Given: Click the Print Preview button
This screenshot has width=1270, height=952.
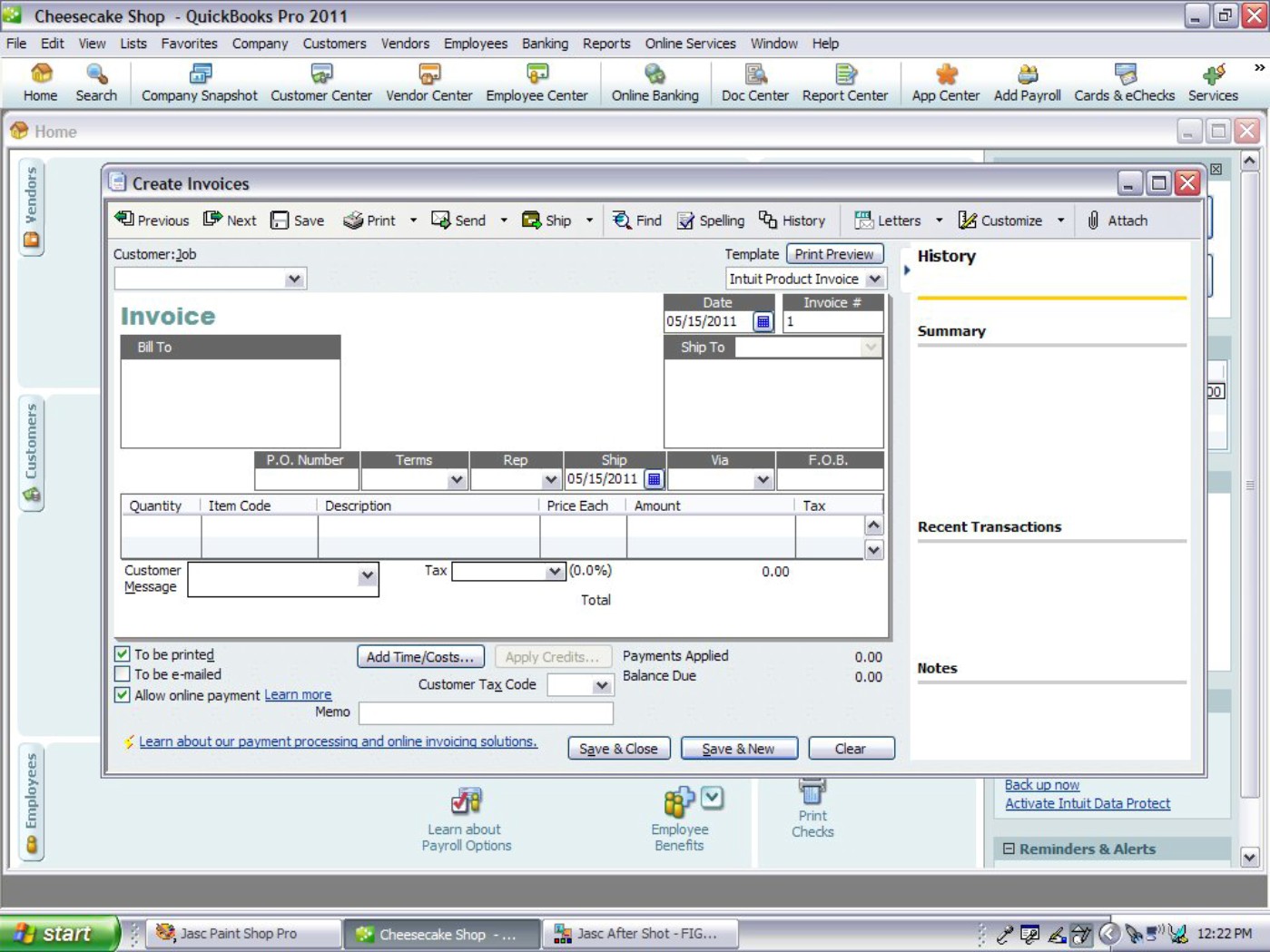Looking at the screenshot, I should [834, 254].
